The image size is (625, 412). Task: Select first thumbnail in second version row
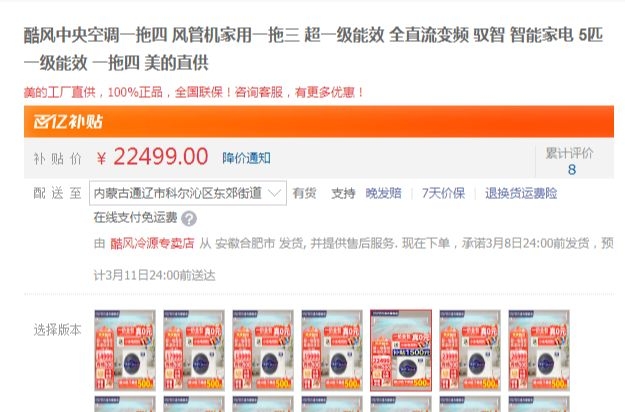click(x=125, y=404)
